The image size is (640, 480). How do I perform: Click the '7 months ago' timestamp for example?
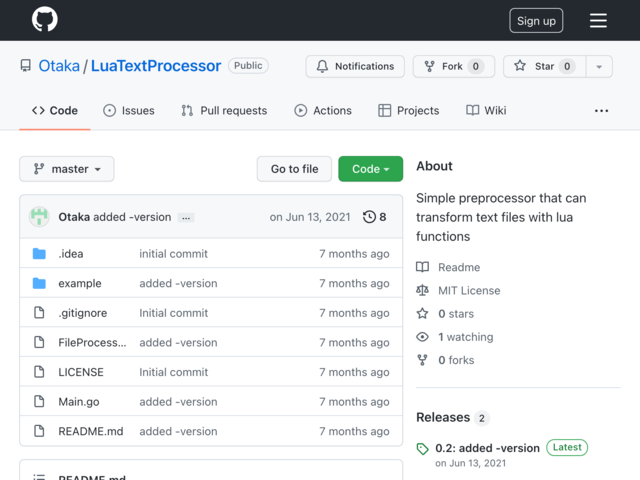tap(354, 283)
